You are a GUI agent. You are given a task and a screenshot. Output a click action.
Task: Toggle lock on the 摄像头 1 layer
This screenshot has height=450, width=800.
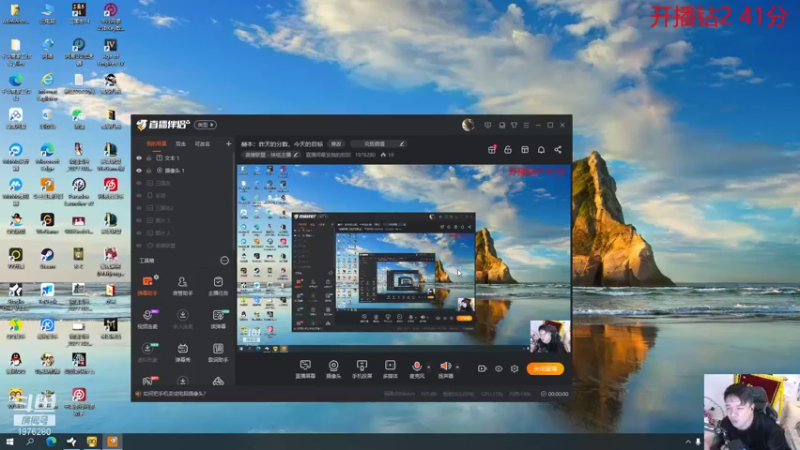click(x=149, y=170)
